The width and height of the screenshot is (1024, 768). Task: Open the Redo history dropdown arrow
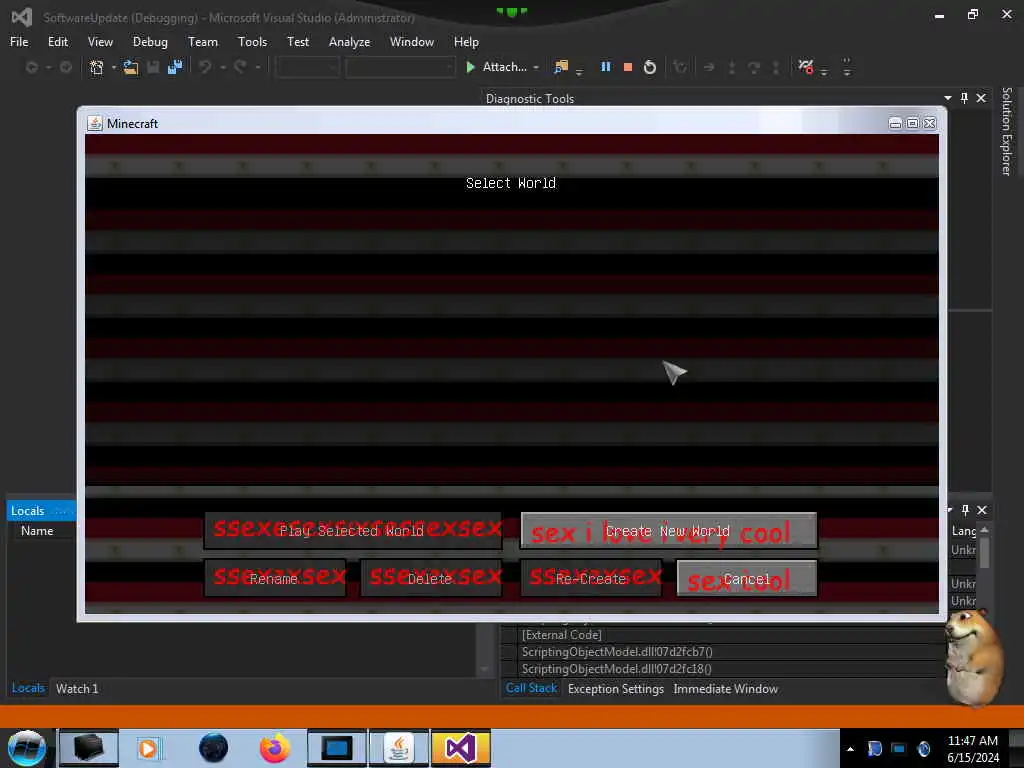coord(257,67)
